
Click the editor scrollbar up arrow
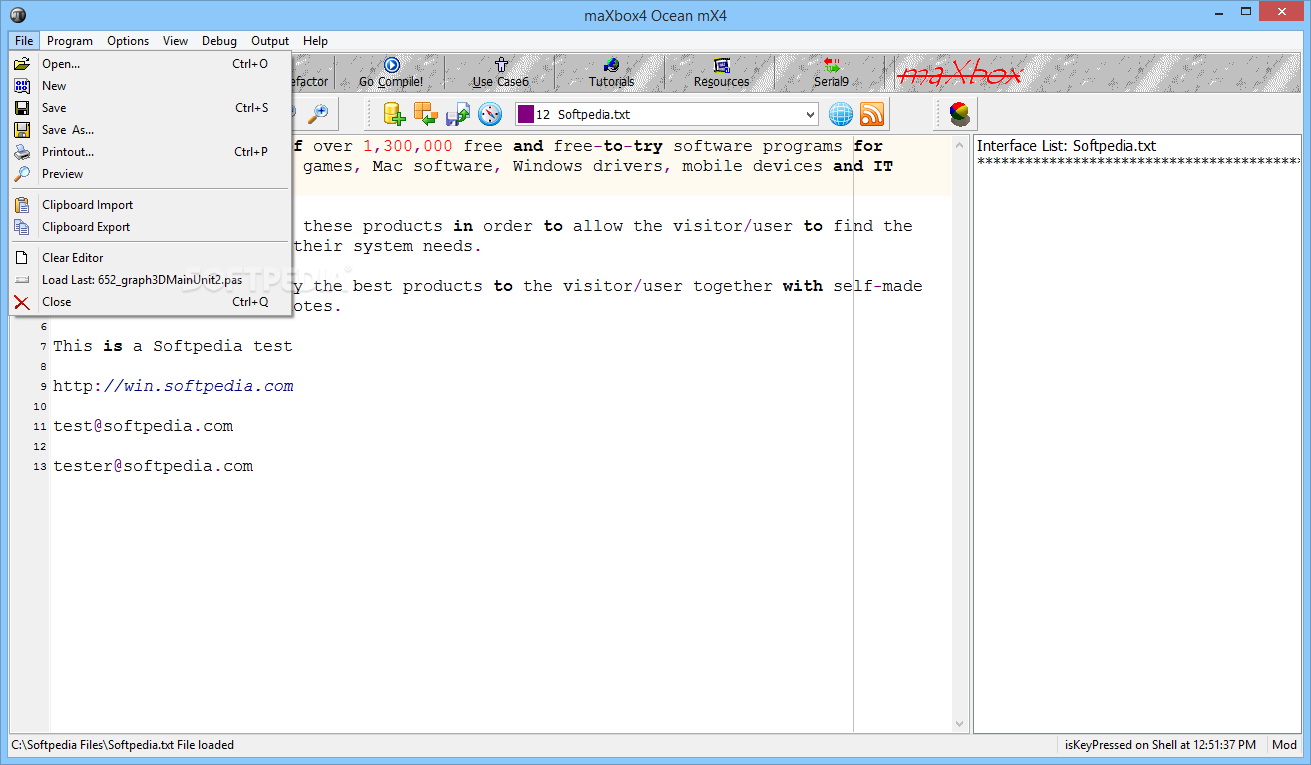tap(960, 145)
